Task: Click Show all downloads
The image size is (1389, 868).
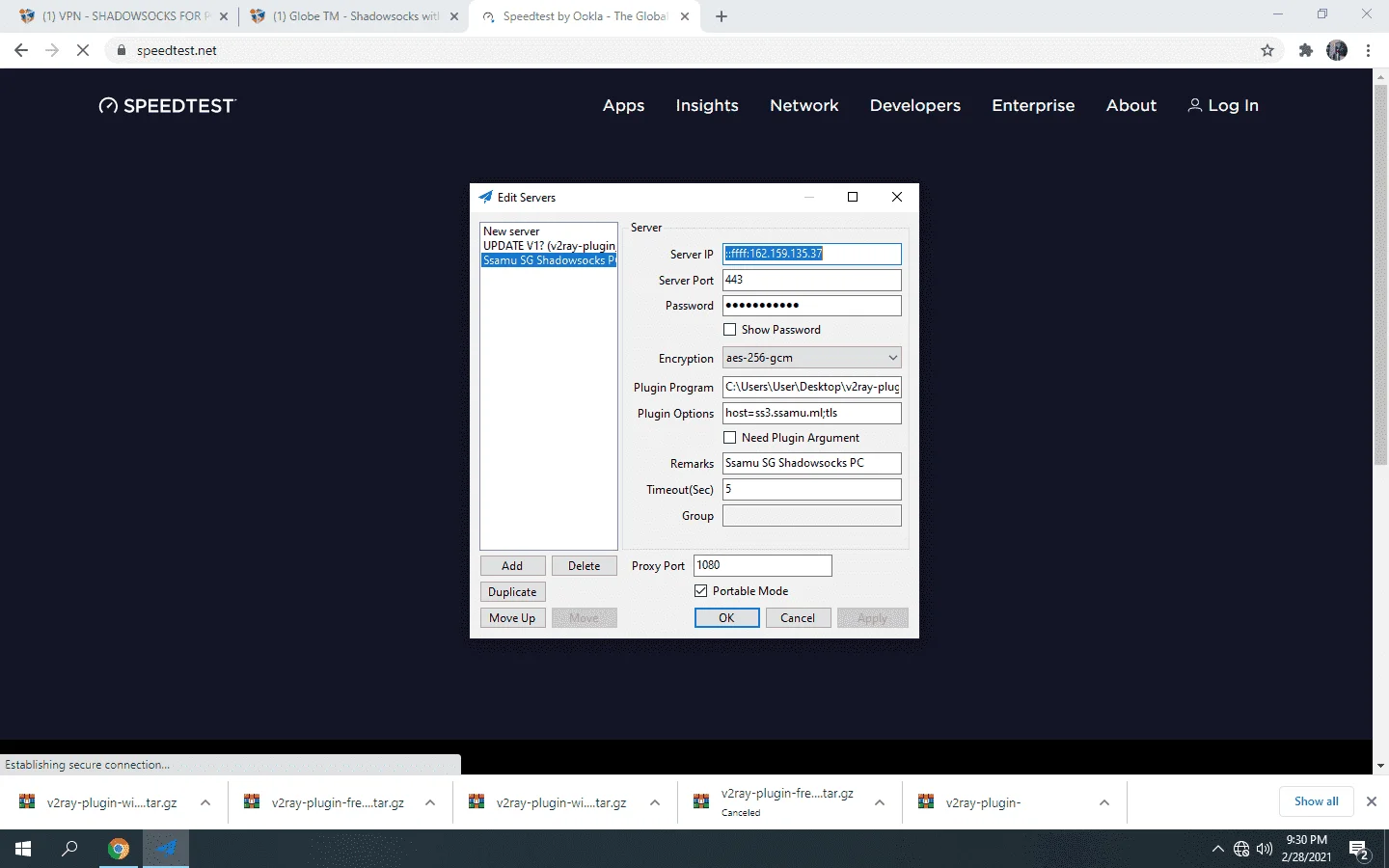Action: point(1317,801)
